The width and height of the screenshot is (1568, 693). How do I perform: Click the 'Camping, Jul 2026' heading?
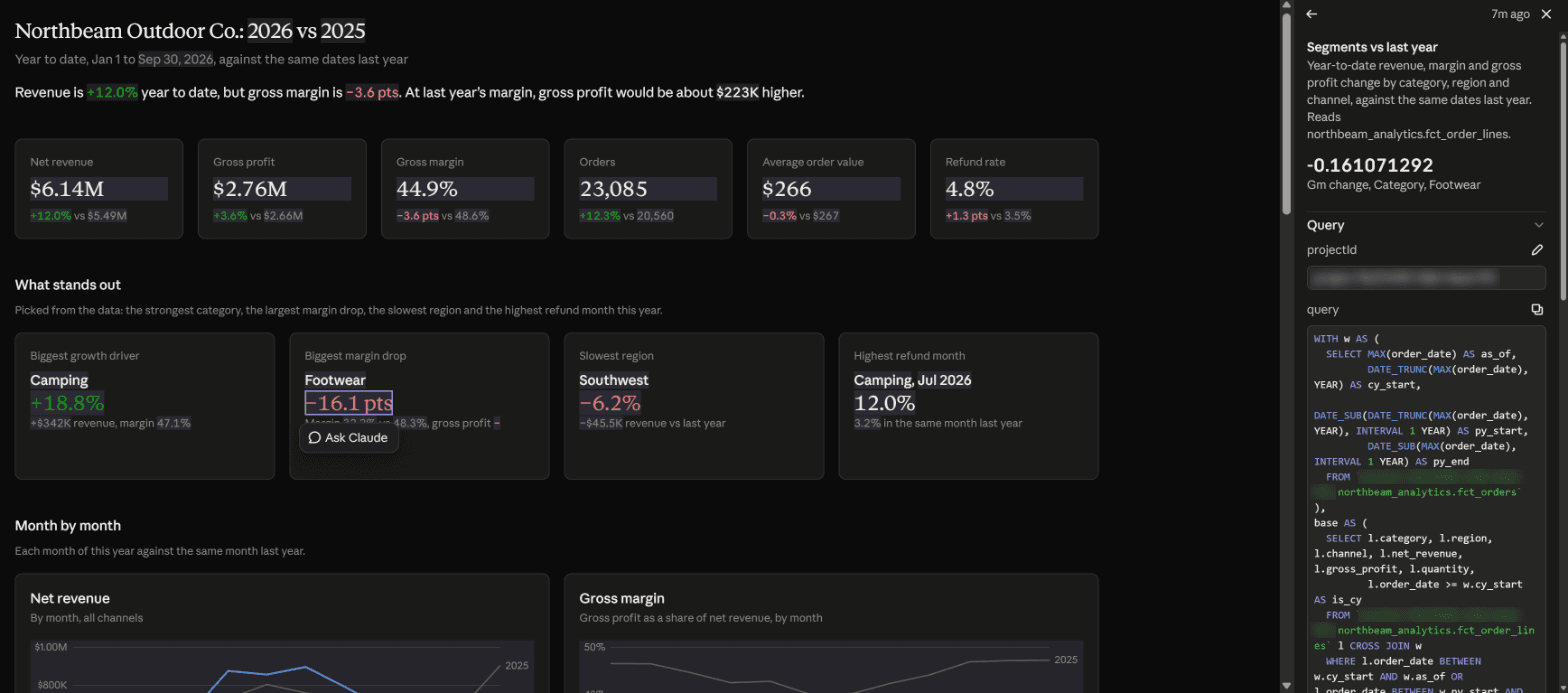pos(913,380)
